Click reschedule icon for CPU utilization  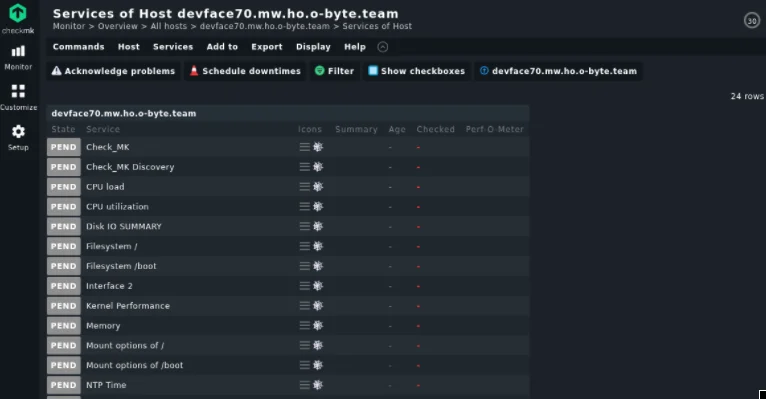coord(318,207)
